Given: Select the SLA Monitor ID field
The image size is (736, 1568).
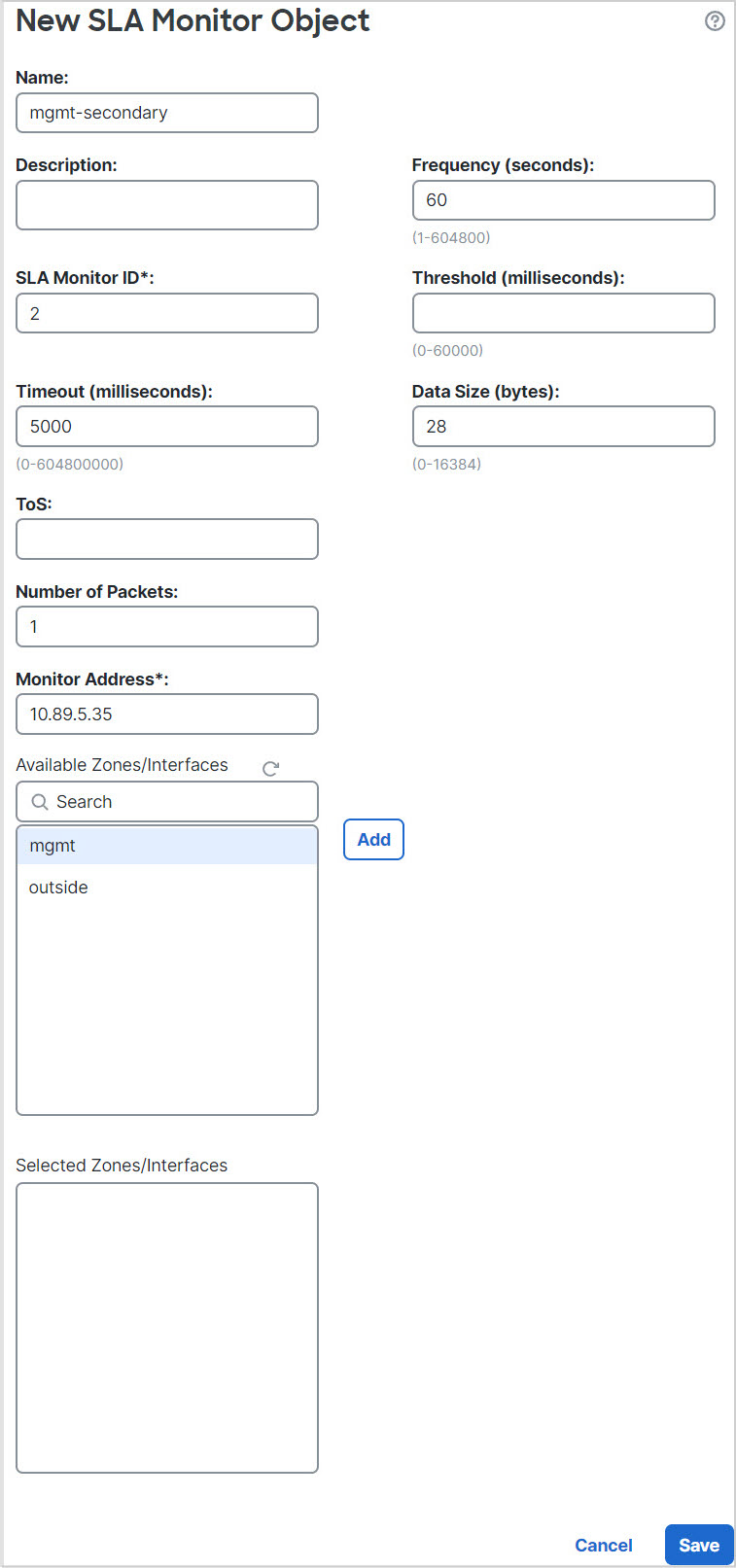Looking at the screenshot, I should (x=167, y=313).
